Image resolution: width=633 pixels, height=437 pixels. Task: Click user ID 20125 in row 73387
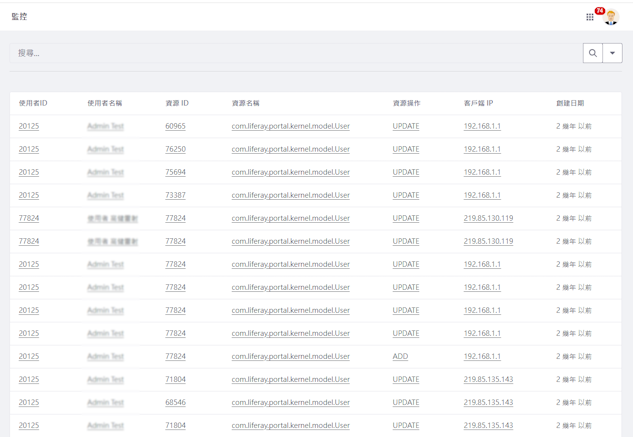29,195
